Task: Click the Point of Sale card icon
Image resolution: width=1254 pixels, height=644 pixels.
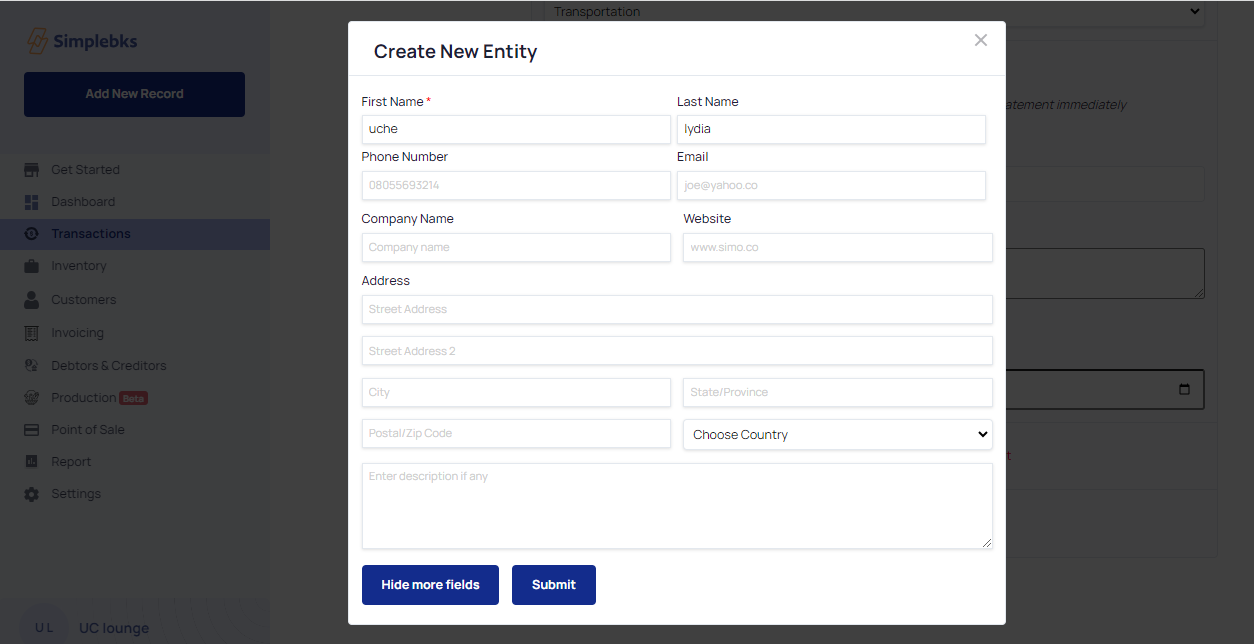Action: tap(32, 430)
